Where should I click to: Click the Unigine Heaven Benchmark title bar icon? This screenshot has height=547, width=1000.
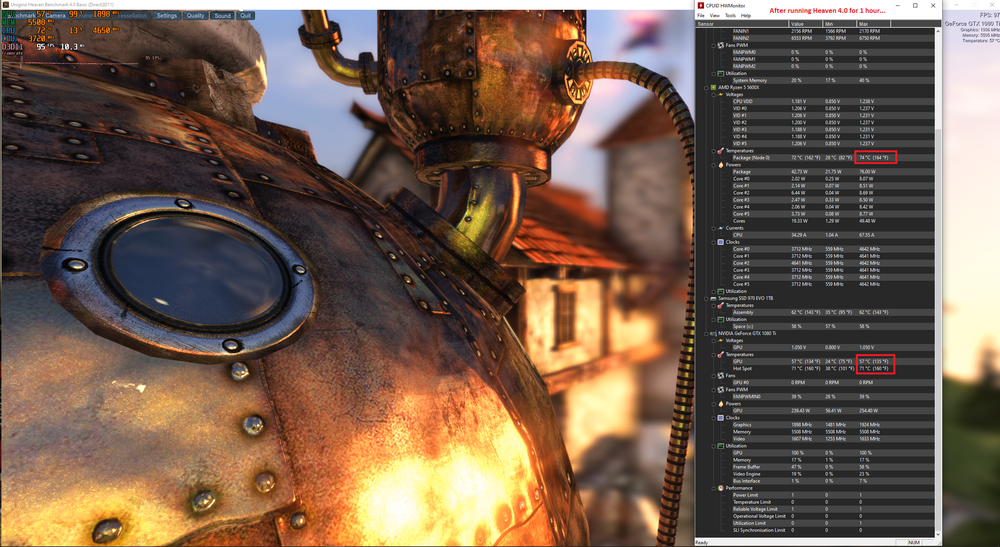click(6, 4)
